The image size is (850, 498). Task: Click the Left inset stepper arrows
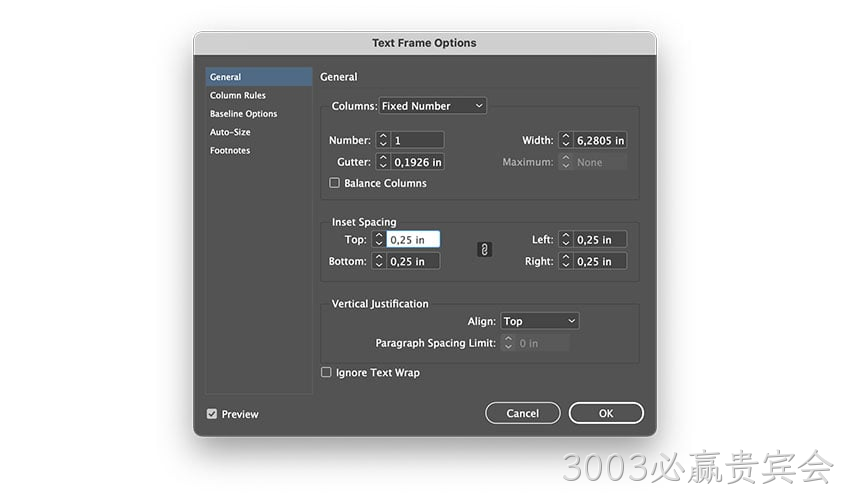565,240
